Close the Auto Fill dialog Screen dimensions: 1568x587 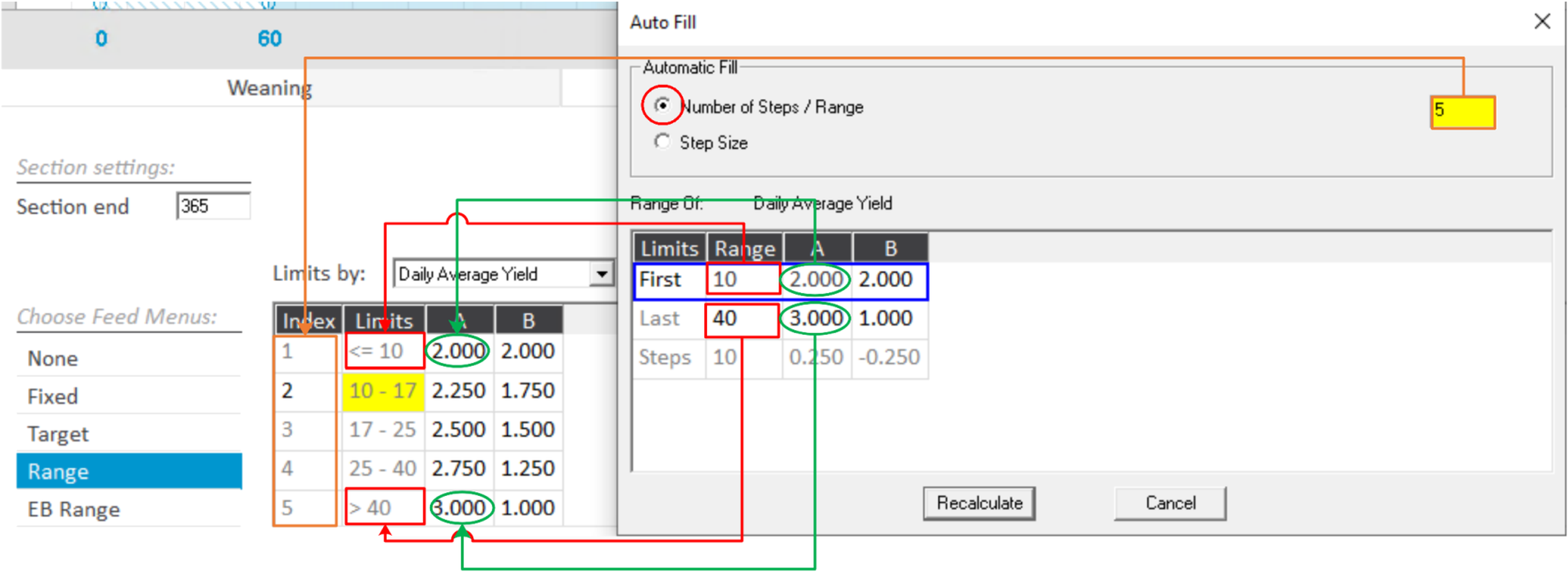tap(1541, 22)
